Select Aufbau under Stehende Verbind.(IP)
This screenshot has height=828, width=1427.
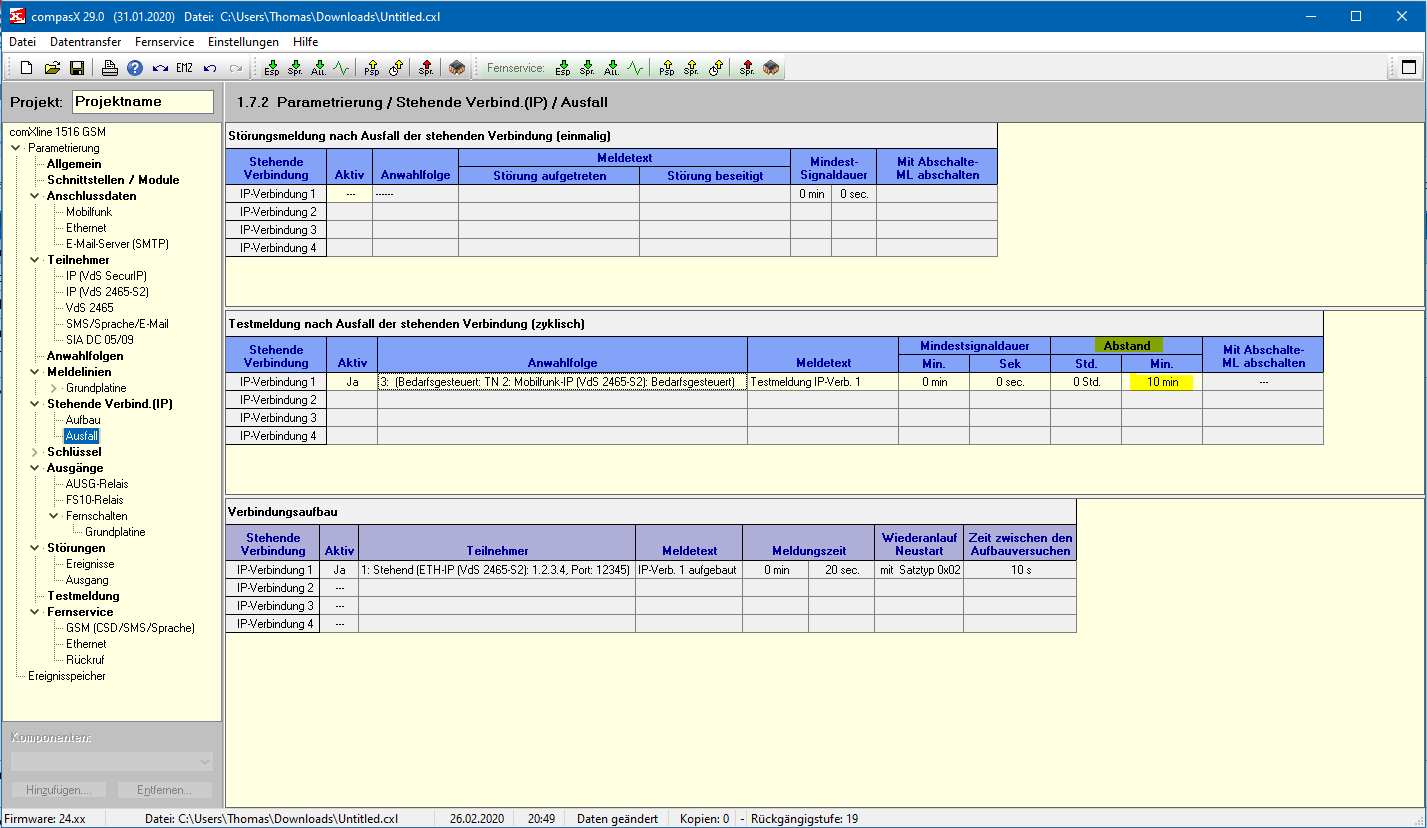click(83, 420)
